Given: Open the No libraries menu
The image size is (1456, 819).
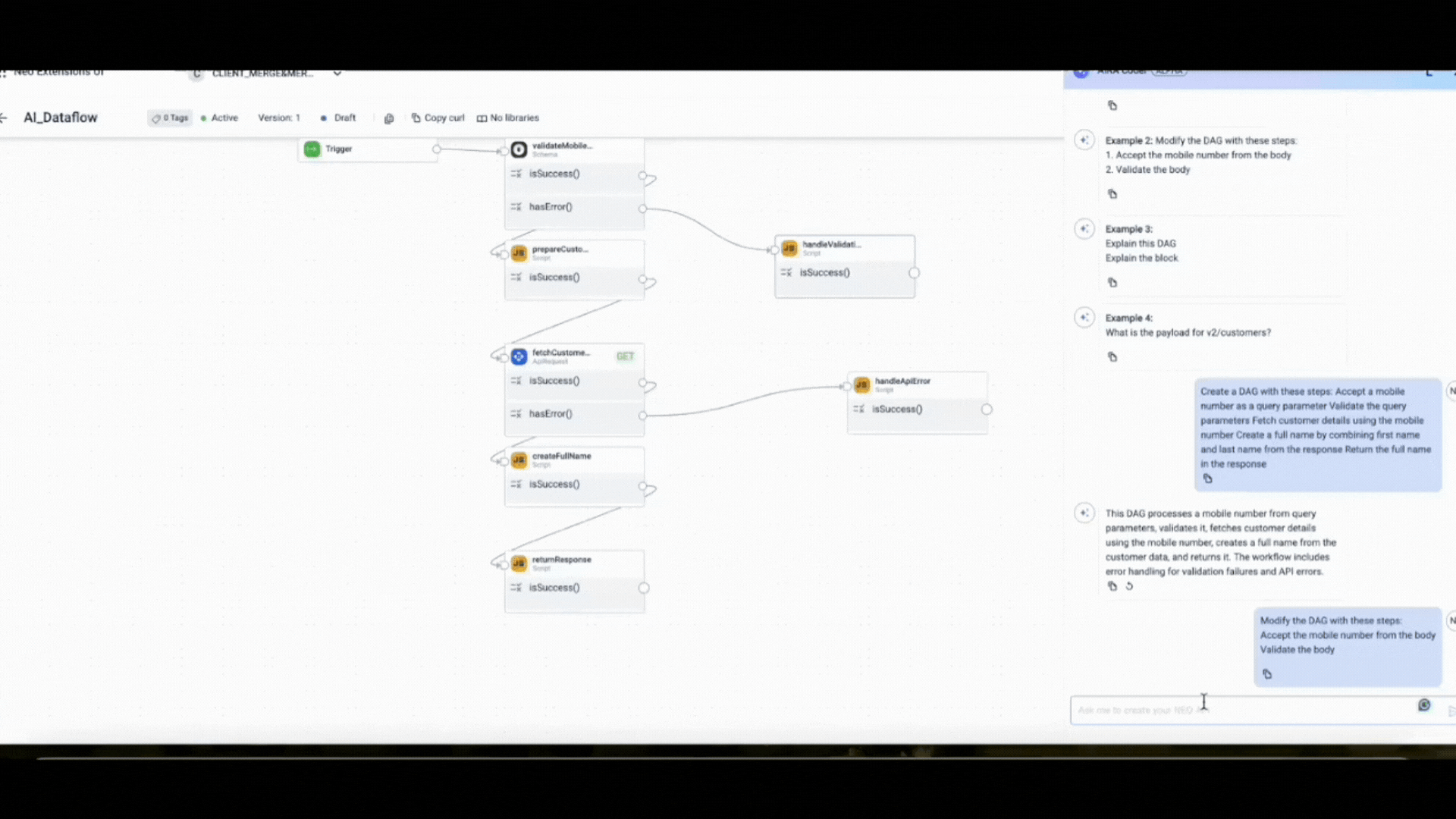Looking at the screenshot, I should pyautogui.click(x=508, y=118).
